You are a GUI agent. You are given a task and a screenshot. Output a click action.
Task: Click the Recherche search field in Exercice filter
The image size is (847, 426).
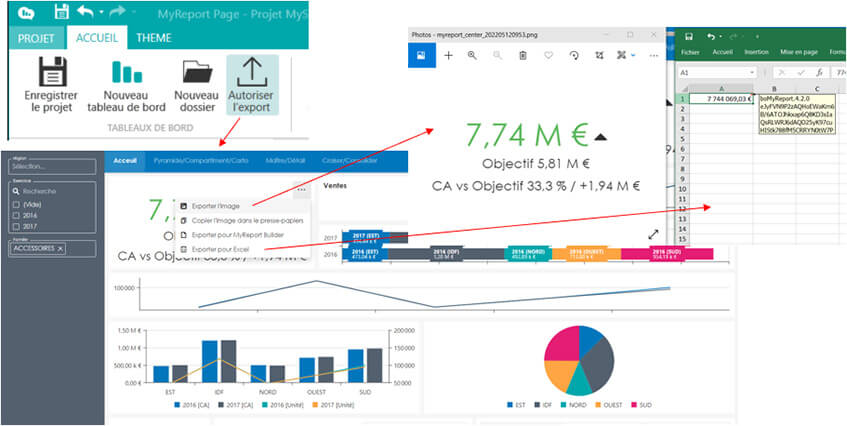pos(52,191)
